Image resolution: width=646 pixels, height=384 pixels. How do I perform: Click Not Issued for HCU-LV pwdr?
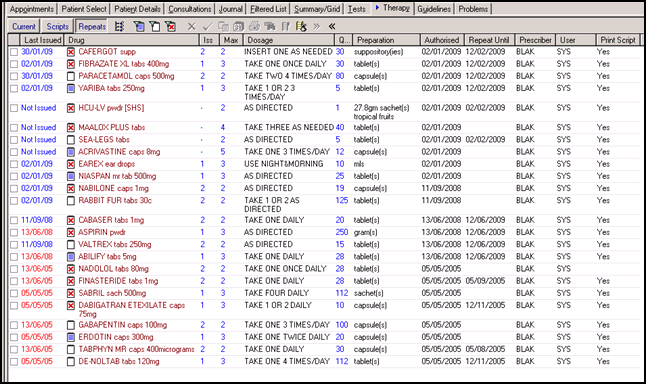coord(38,108)
